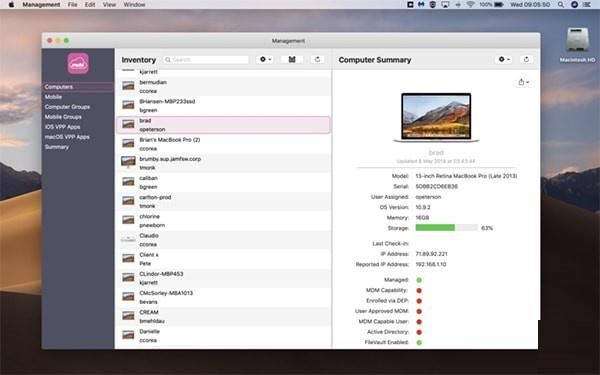Refresh the Computer Summary panel
The width and height of the screenshot is (600, 375).
coord(526,59)
